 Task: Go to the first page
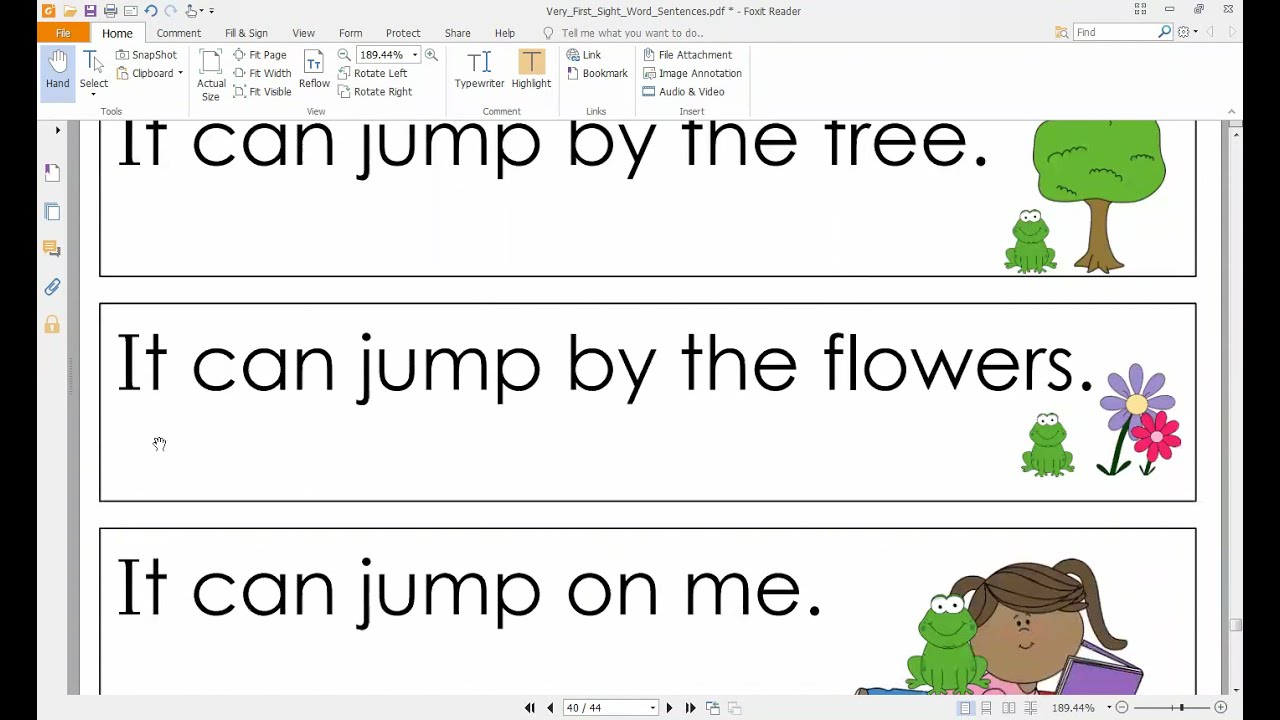[x=530, y=708]
